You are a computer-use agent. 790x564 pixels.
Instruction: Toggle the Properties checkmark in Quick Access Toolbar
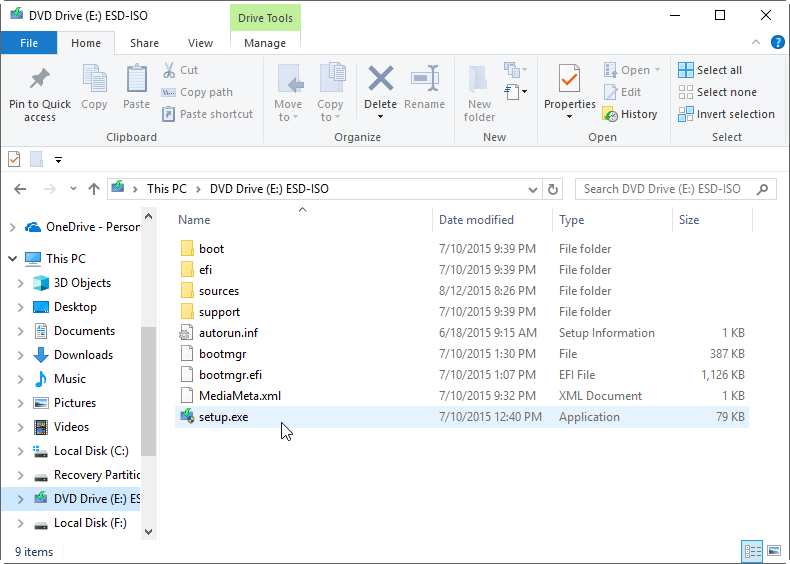[x=14, y=159]
